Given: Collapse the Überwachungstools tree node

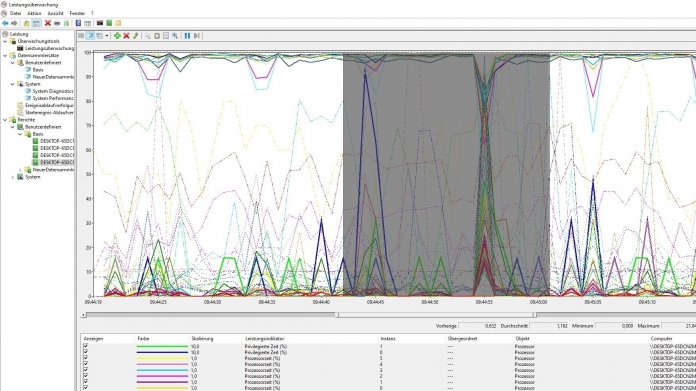Looking at the screenshot, I should click(x=5, y=41).
